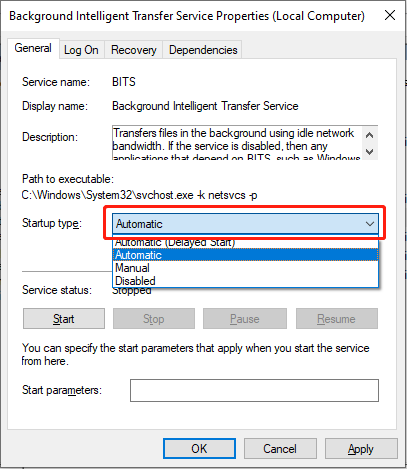This screenshot has height=469, width=407.
Task: Focus the Start parameters input field
Action: pyautogui.click(x=254, y=390)
